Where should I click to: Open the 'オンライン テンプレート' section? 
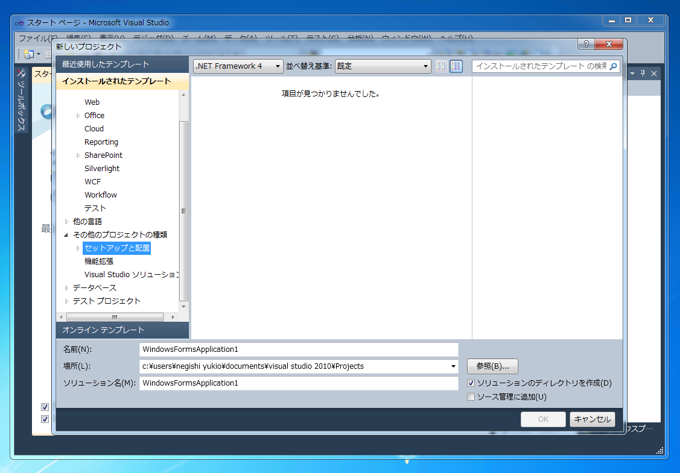click(x=122, y=330)
